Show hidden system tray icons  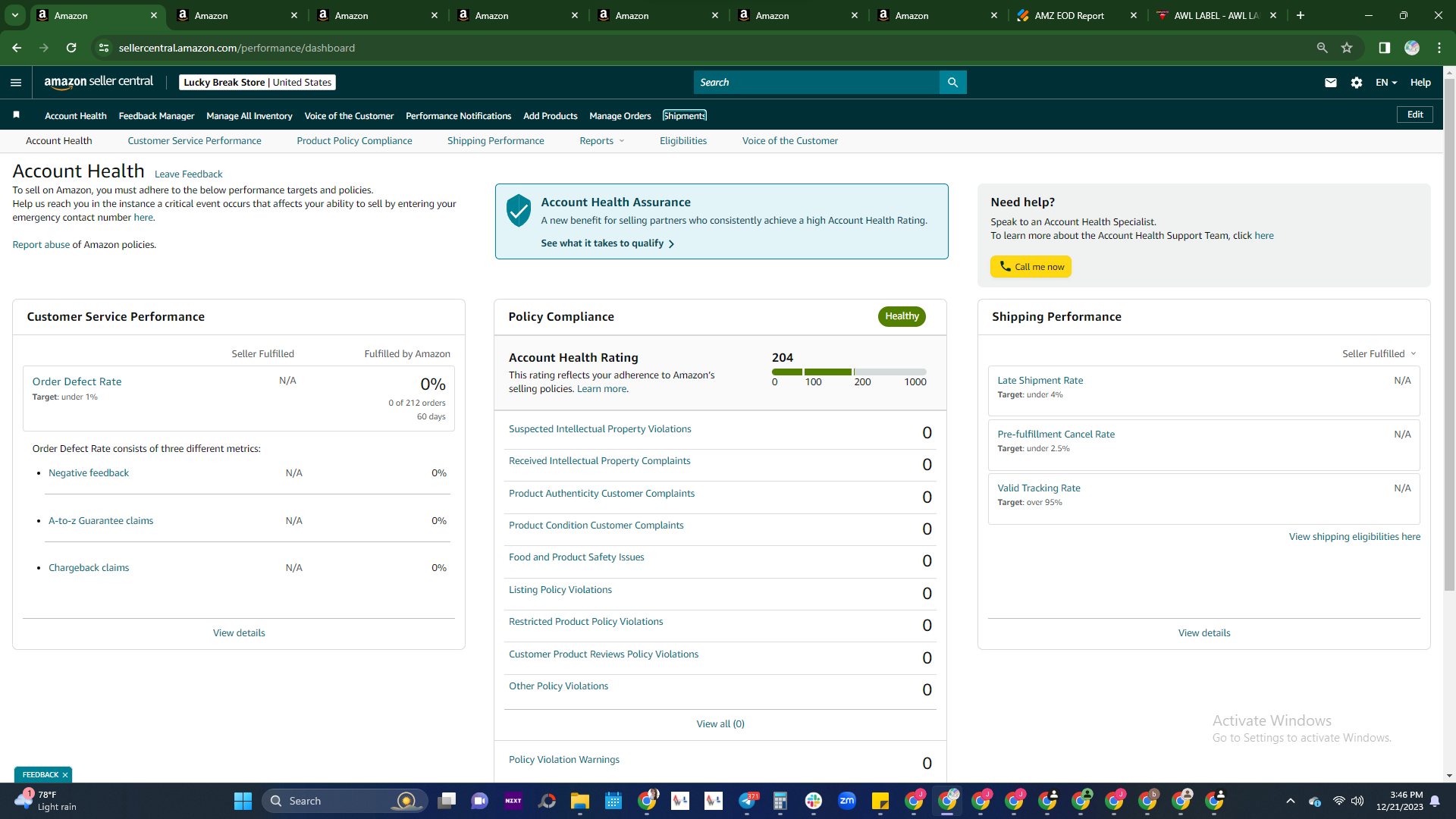[x=1291, y=801]
